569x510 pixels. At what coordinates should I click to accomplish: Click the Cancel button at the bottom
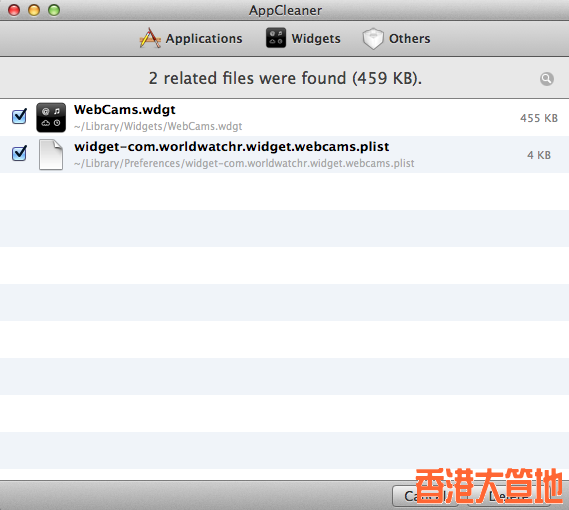click(425, 496)
